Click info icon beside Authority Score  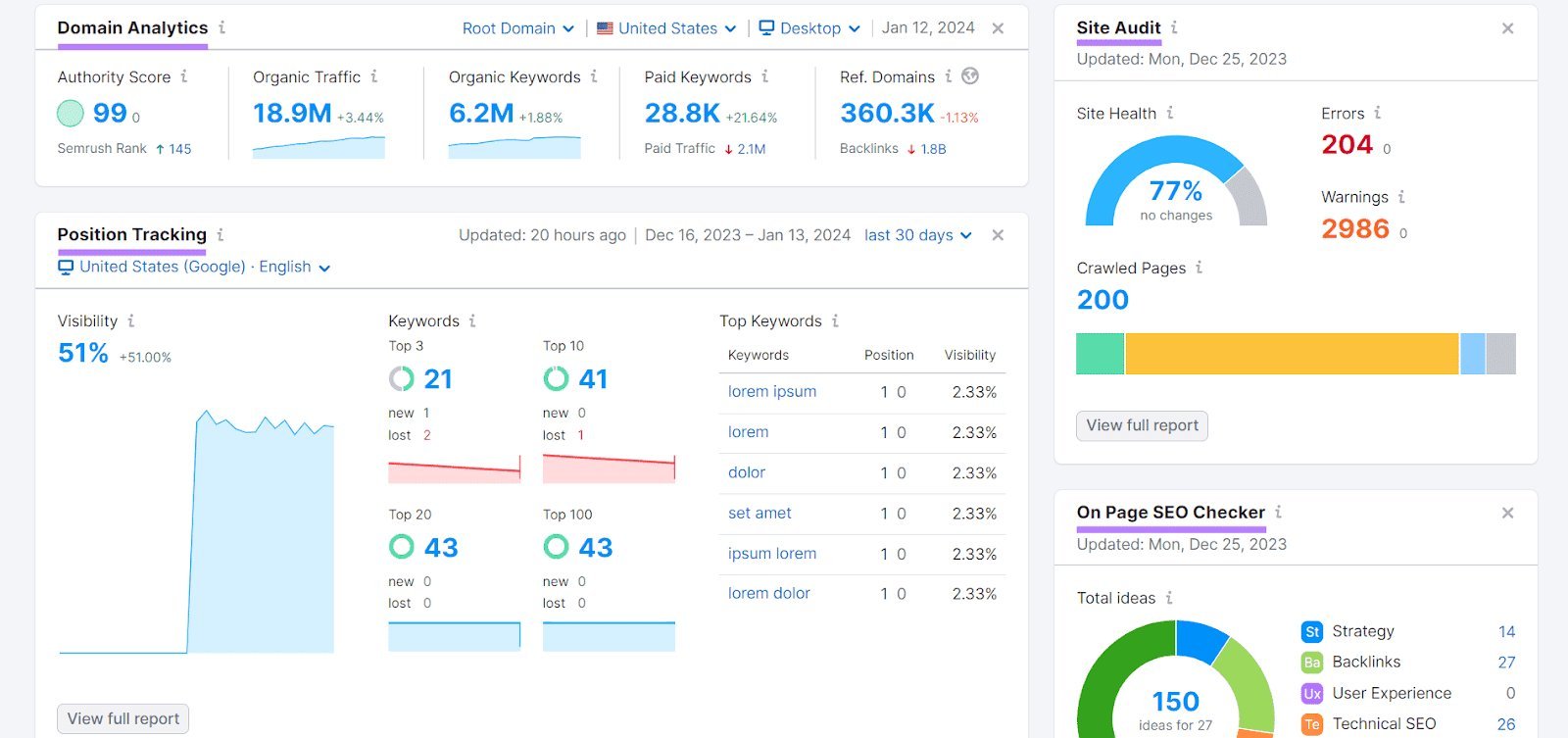pos(184,76)
